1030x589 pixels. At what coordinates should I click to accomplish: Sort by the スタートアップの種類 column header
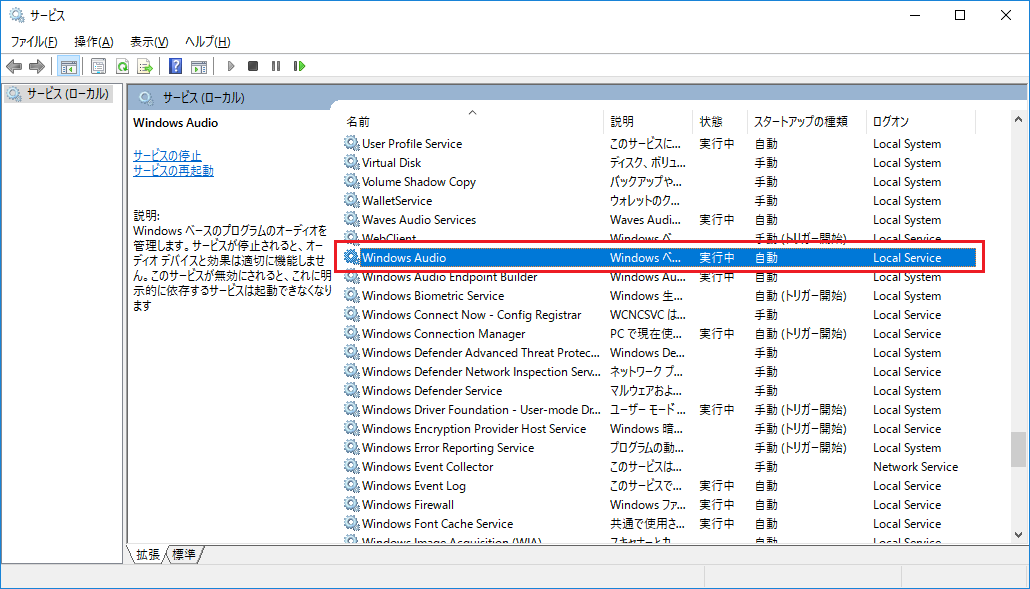pyautogui.click(x=806, y=121)
